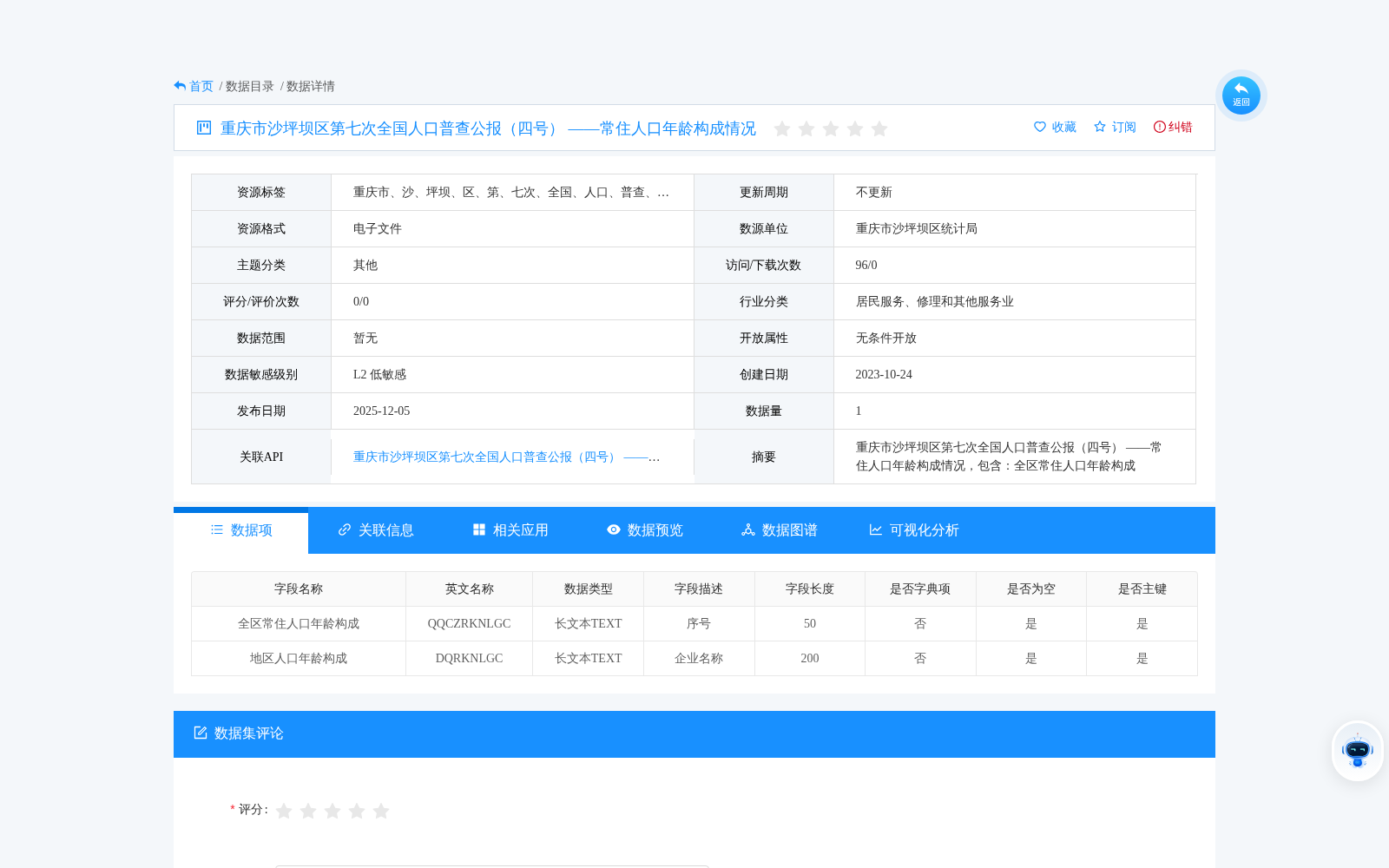Viewport: 1389px width, 868px height.
Task: Click the field length 50 cell
Action: pos(810,623)
